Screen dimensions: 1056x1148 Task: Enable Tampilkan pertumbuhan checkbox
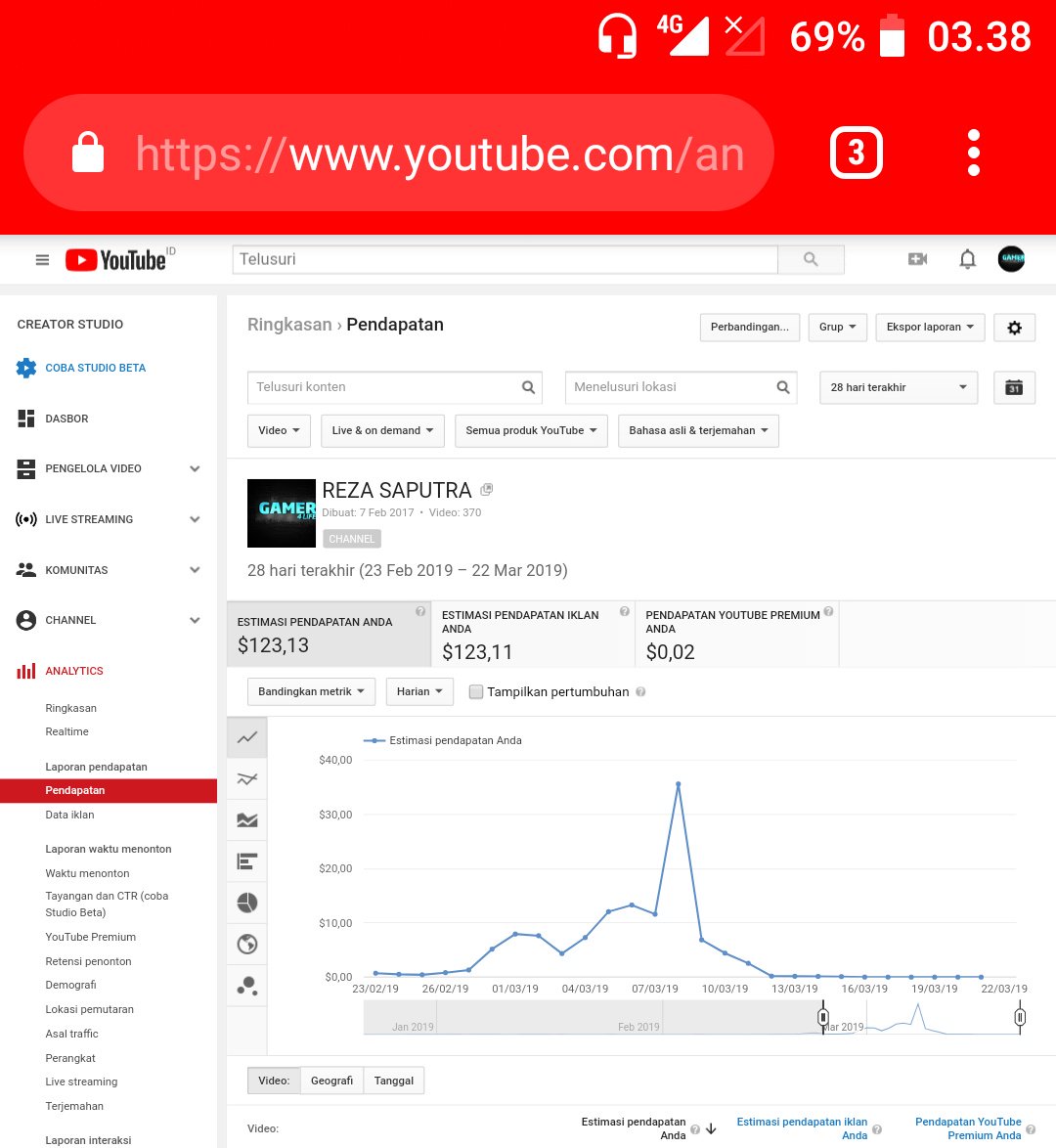pyautogui.click(x=476, y=692)
